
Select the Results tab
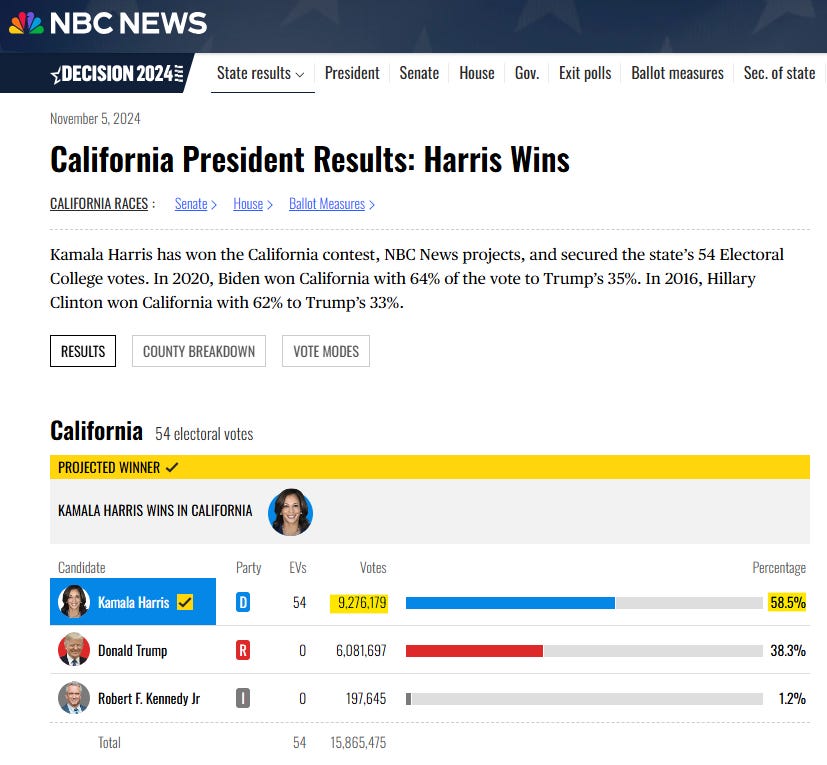point(83,351)
